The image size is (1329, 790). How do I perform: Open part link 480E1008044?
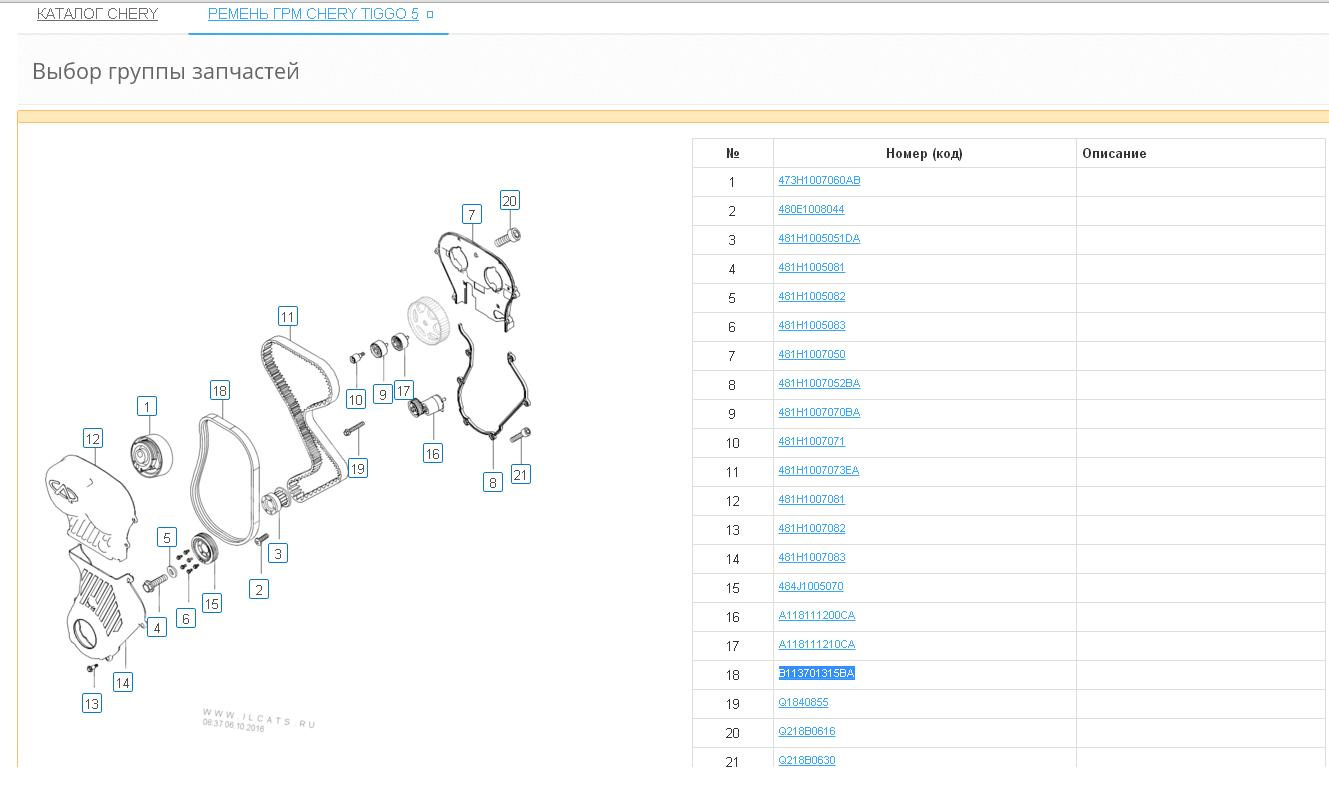[x=811, y=210]
